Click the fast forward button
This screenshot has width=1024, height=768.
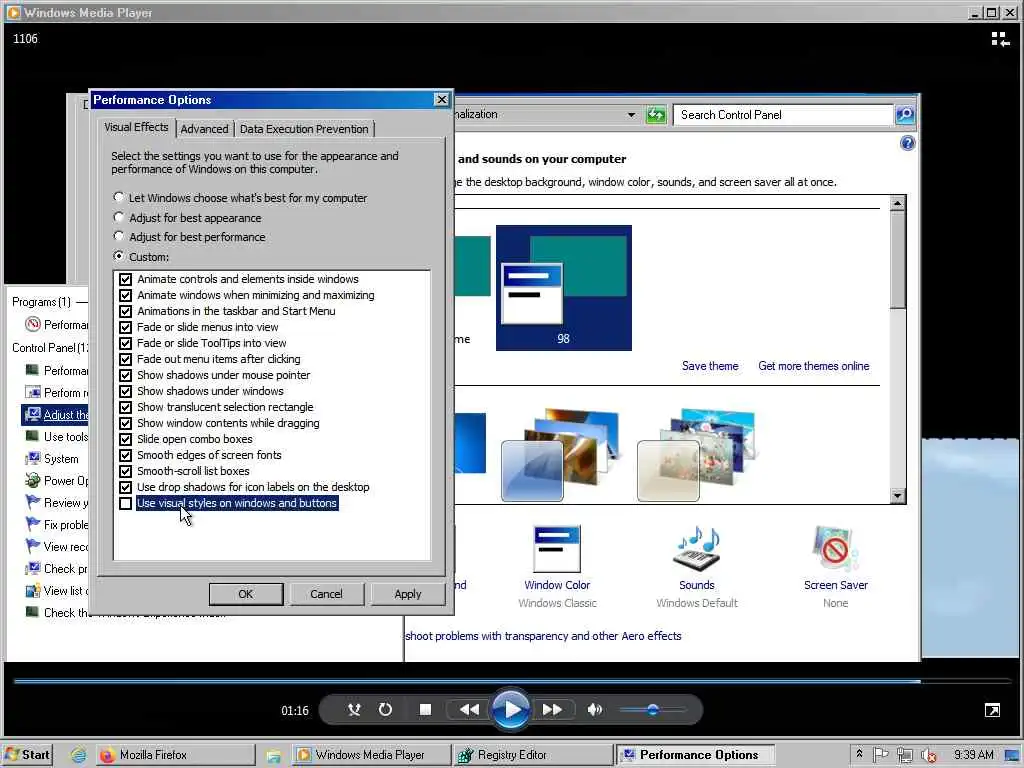click(x=552, y=709)
